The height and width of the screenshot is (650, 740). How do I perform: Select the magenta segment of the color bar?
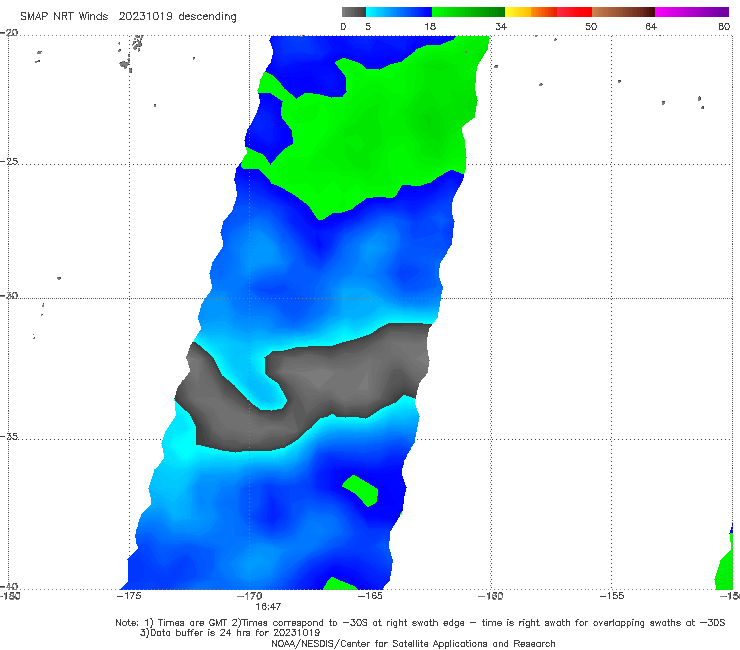692,12
